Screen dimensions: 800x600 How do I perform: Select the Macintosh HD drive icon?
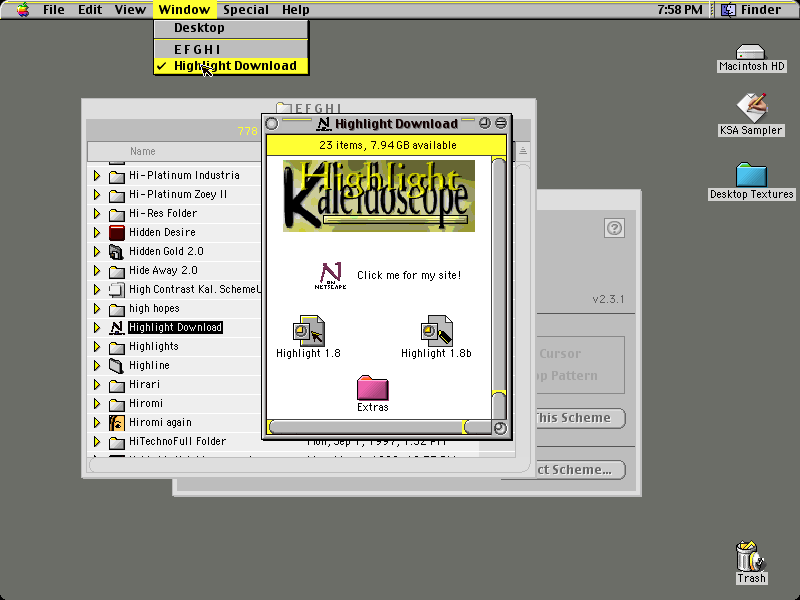(751, 52)
